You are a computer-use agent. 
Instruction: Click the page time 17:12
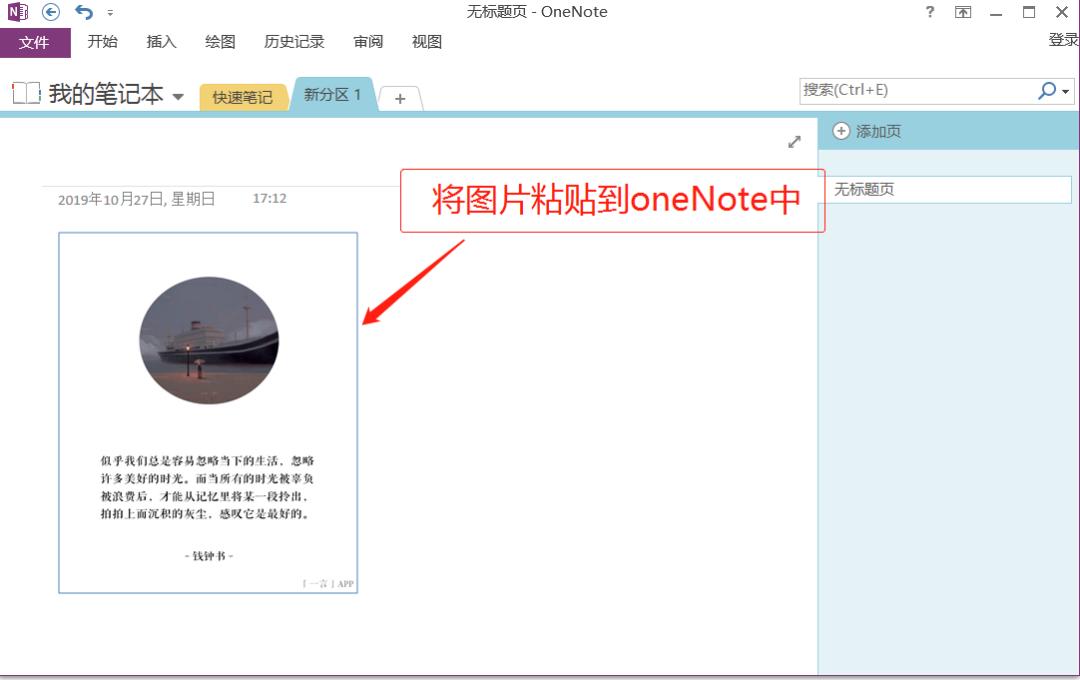tap(269, 198)
